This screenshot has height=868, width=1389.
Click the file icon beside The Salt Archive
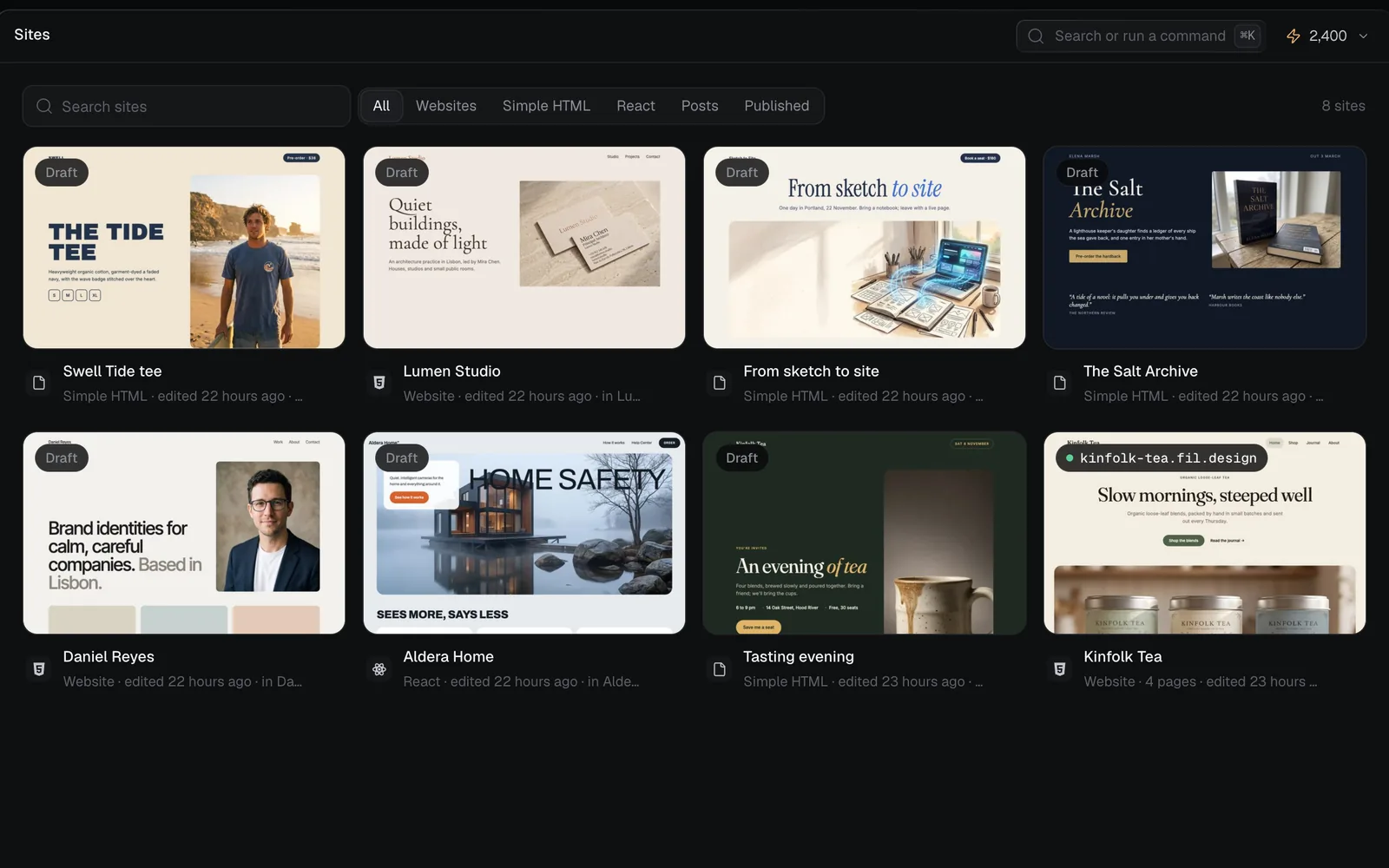(x=1060, y=383)
